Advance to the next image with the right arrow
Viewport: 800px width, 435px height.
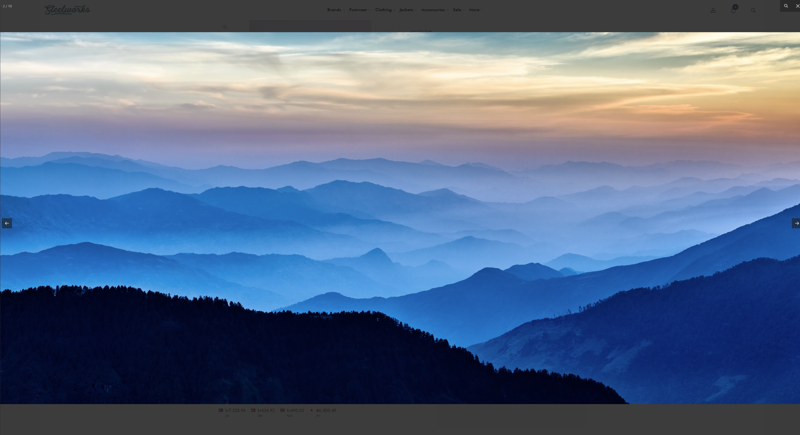pos(795,223)
